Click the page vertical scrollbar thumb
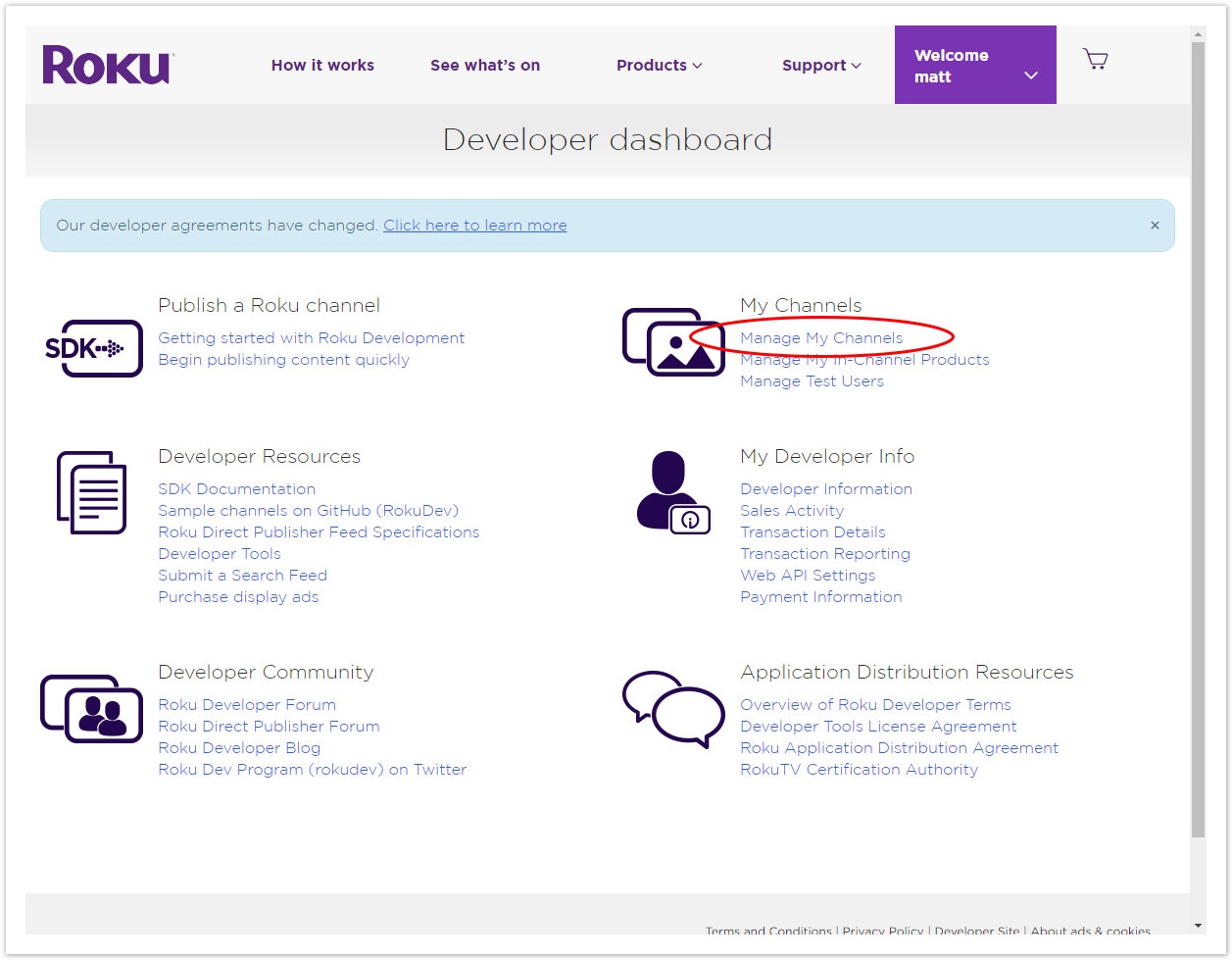Viewport: 1232px width, 960px height. pyautogui.click(x=1199, y=439)
